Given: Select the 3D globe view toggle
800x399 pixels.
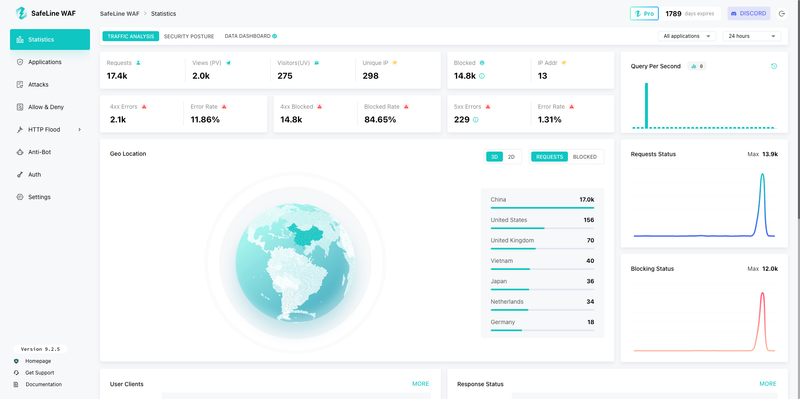Looking at the screenshot, I should (x=494, y=157).
